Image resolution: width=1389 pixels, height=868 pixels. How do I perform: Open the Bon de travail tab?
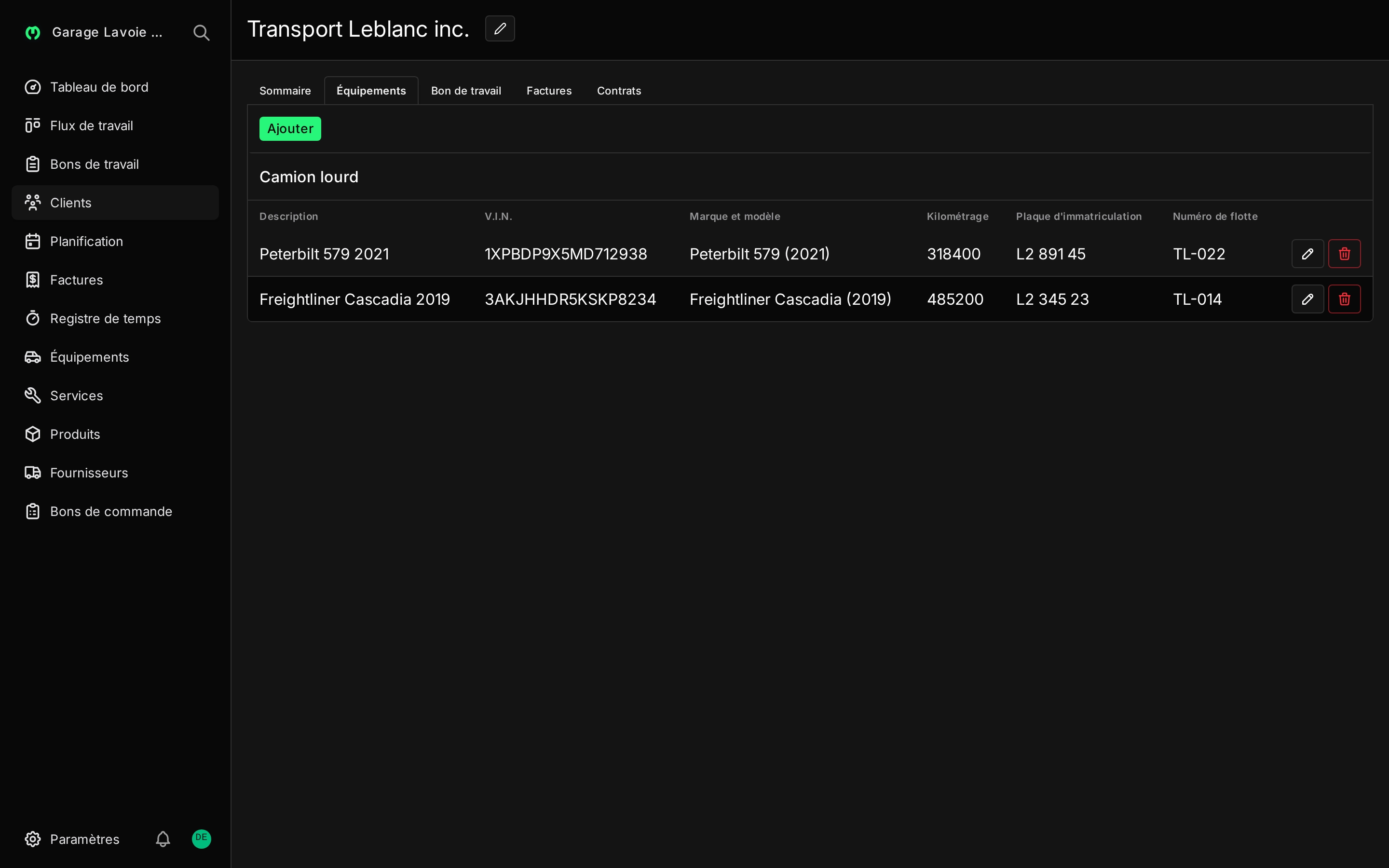466,91
